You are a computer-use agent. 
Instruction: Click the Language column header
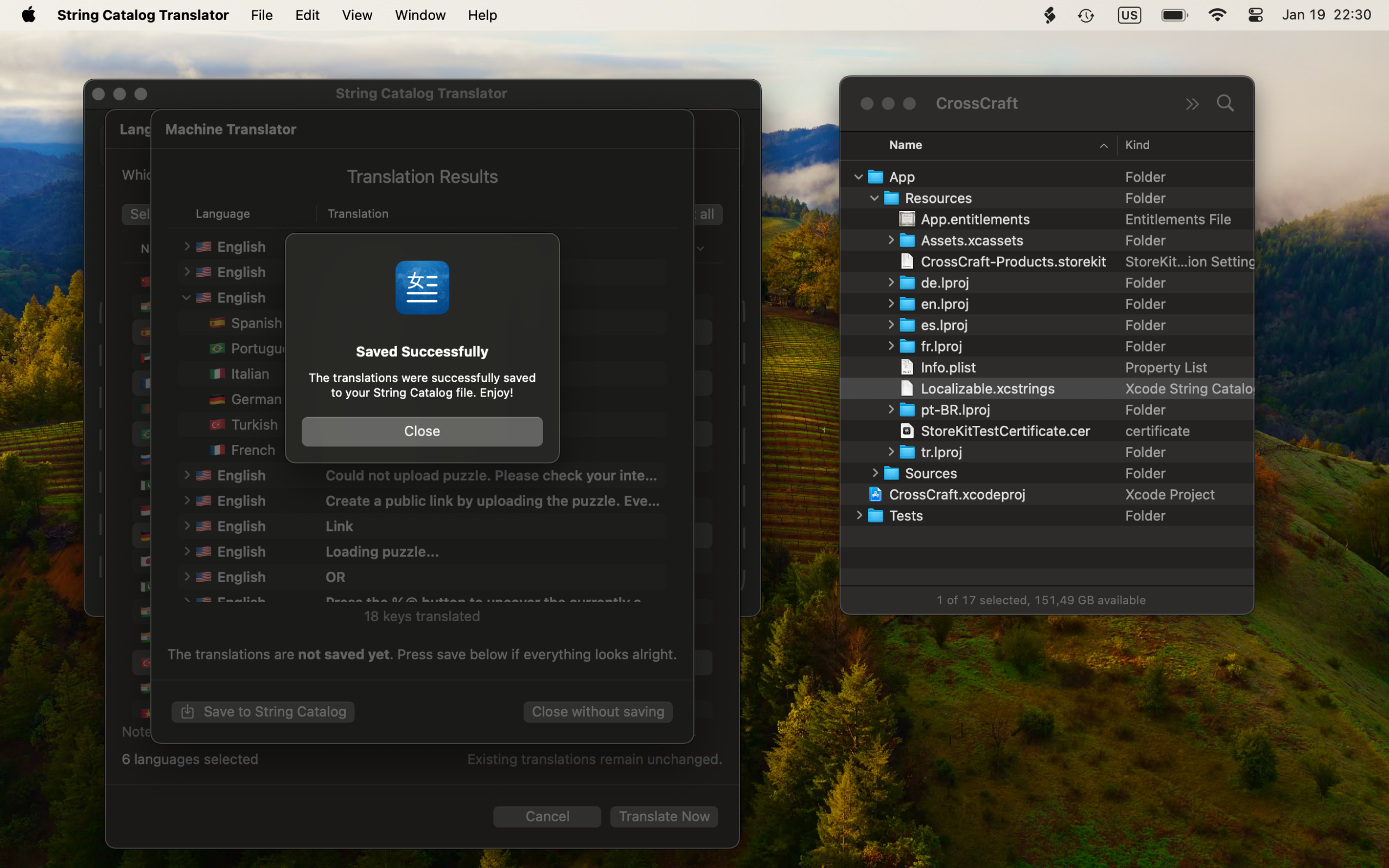tap(222, 214)
